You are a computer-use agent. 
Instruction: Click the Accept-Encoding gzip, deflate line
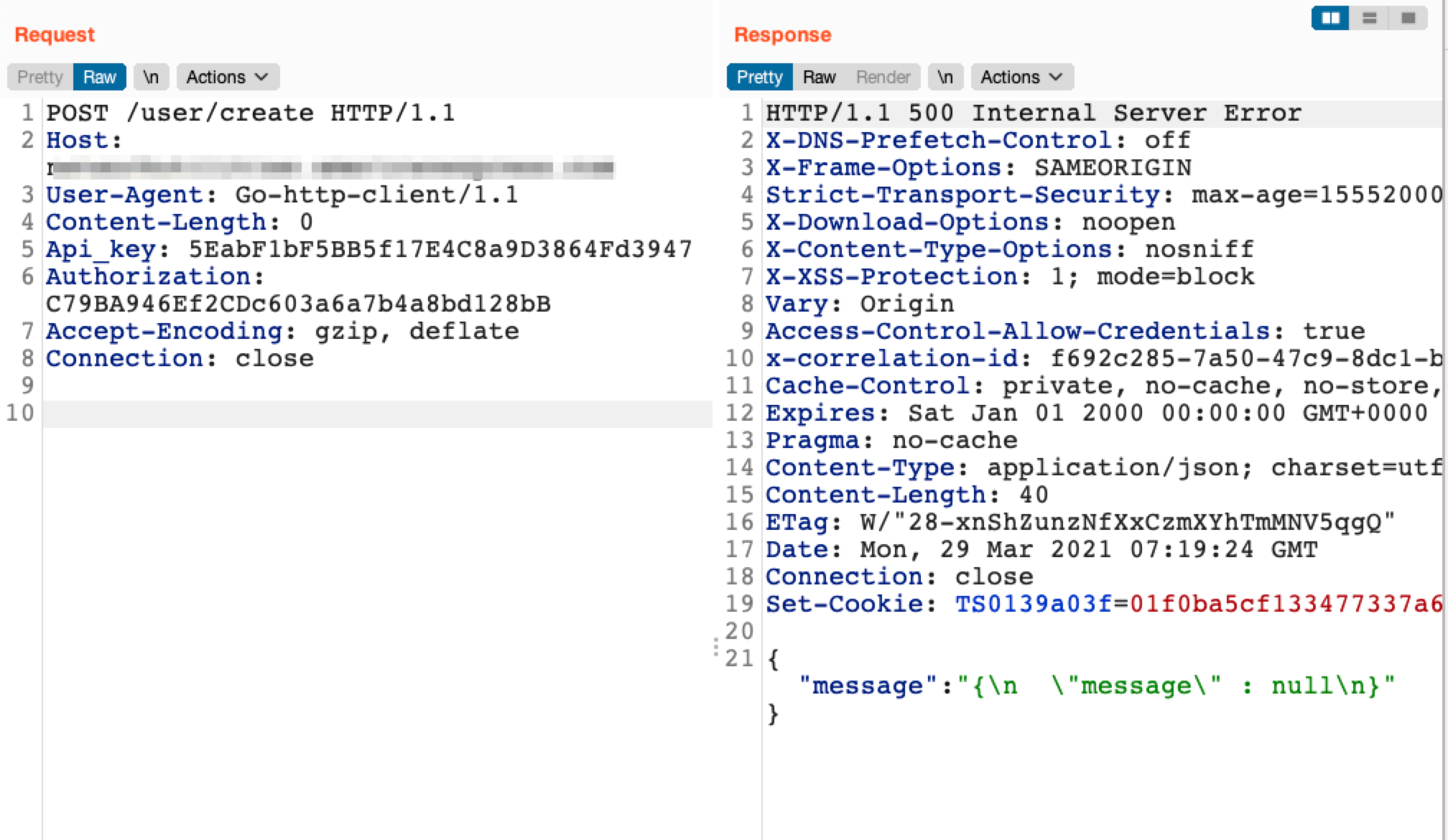pos(282,331)
